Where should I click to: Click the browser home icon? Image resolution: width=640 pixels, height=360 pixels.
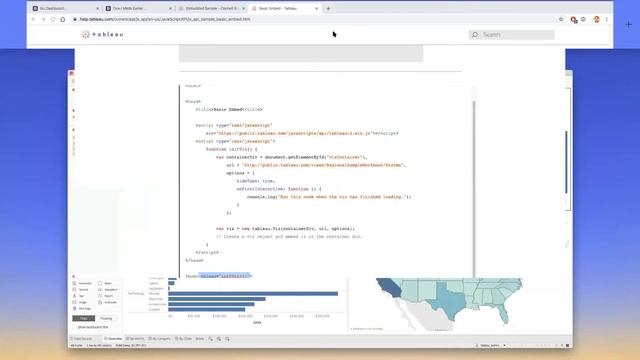click(x=63, y=19)
